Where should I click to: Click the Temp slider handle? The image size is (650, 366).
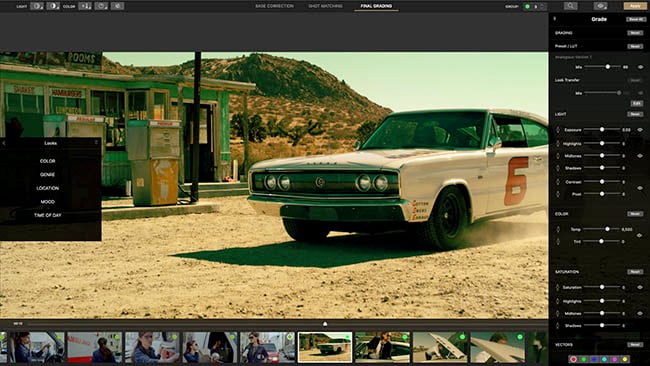click(607, 229)
